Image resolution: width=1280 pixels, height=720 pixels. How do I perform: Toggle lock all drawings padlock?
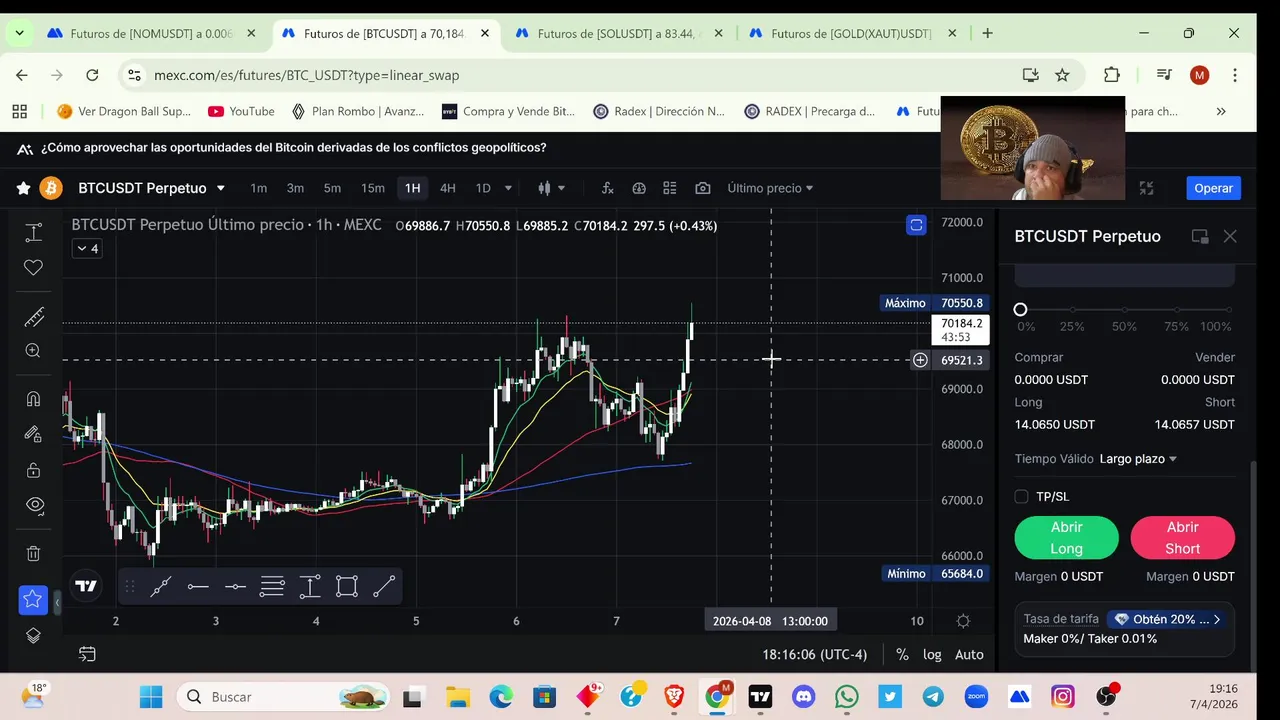(33, 470)
